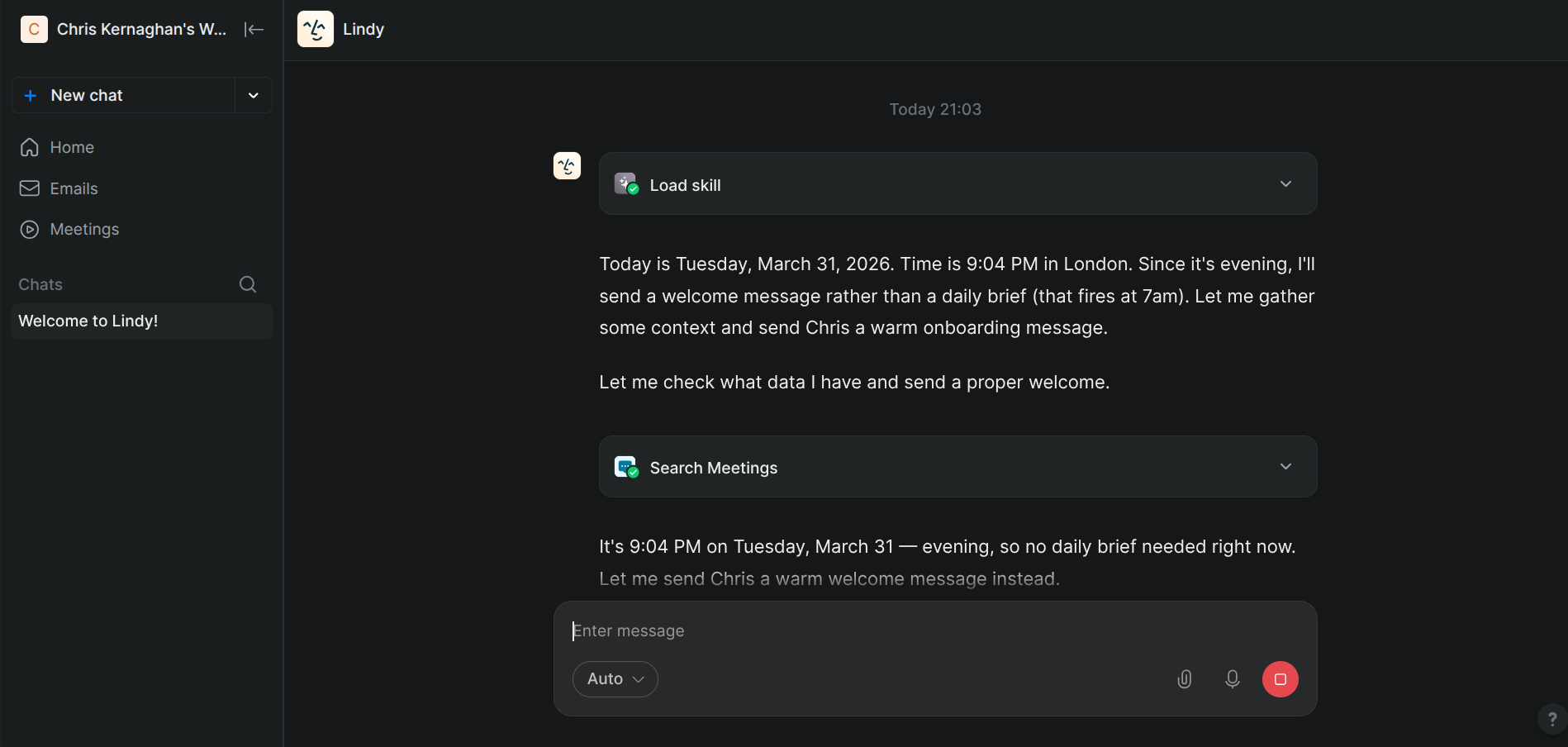The width and height of the screenshot is (1568, 747).
Task: Search chats using the magnifier icon
Action: 248,284
